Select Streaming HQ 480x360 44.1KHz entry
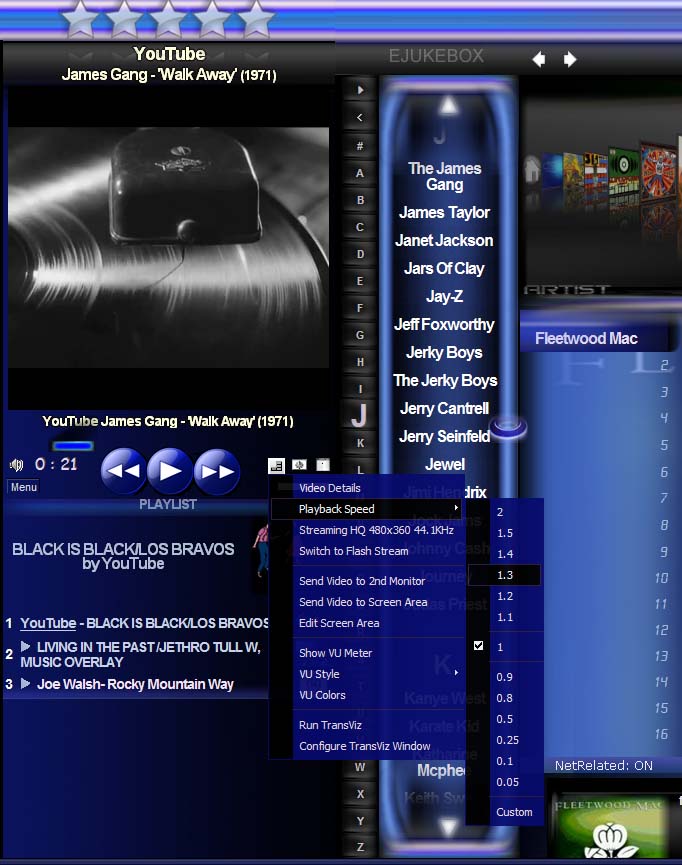 click(x=368, y=530)
